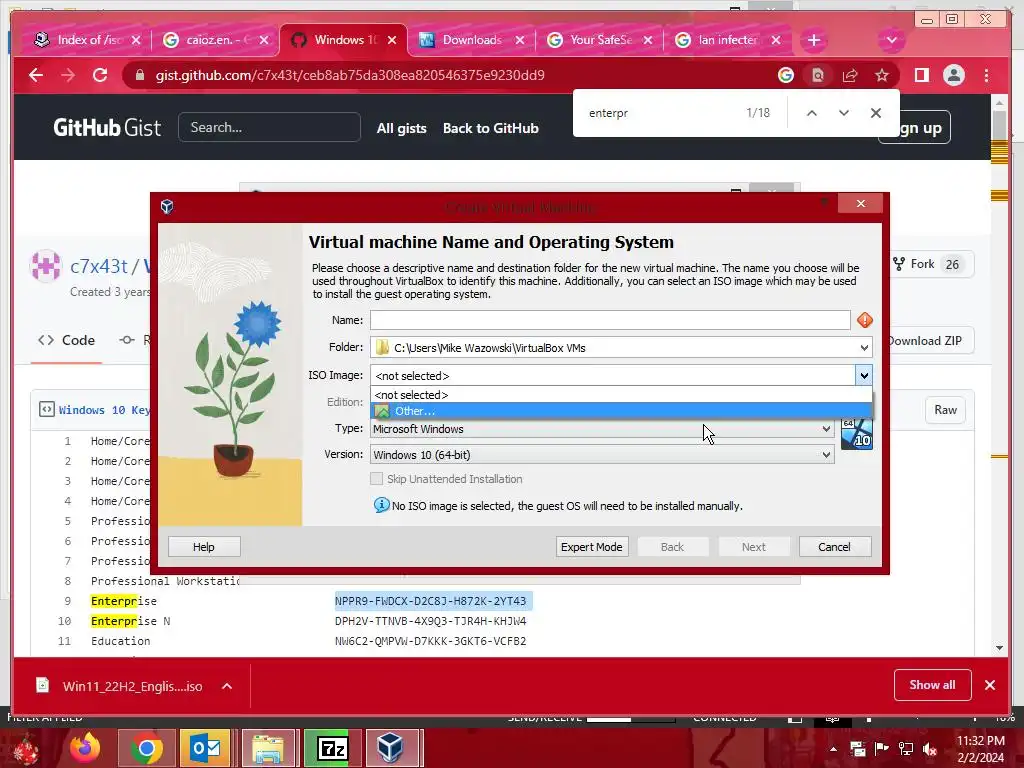Go to next find result
This screenshot has width=1024, height=768.
click(x=844, y=113)
